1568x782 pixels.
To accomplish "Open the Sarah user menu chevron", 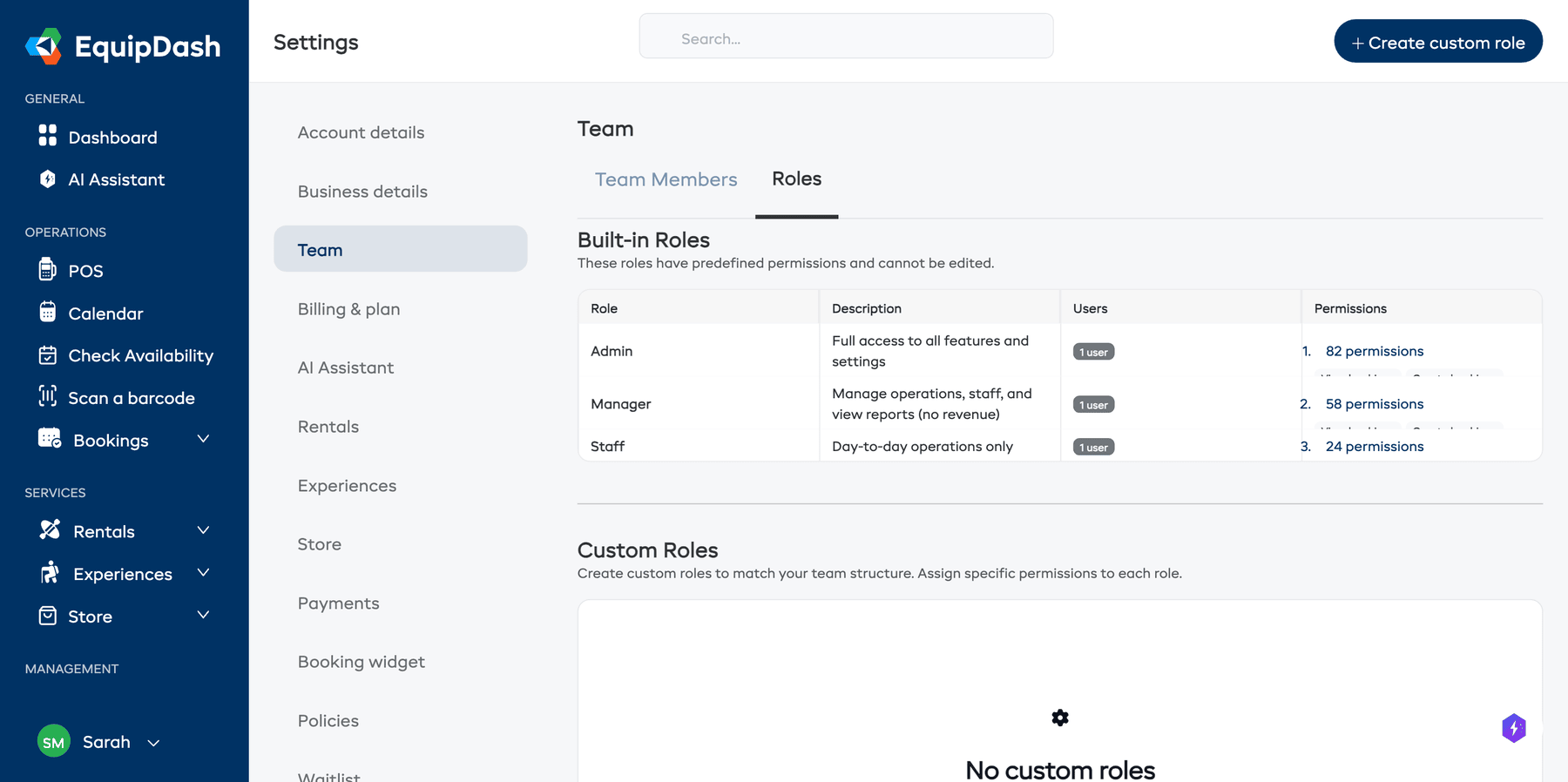I will tap(153, 743).
